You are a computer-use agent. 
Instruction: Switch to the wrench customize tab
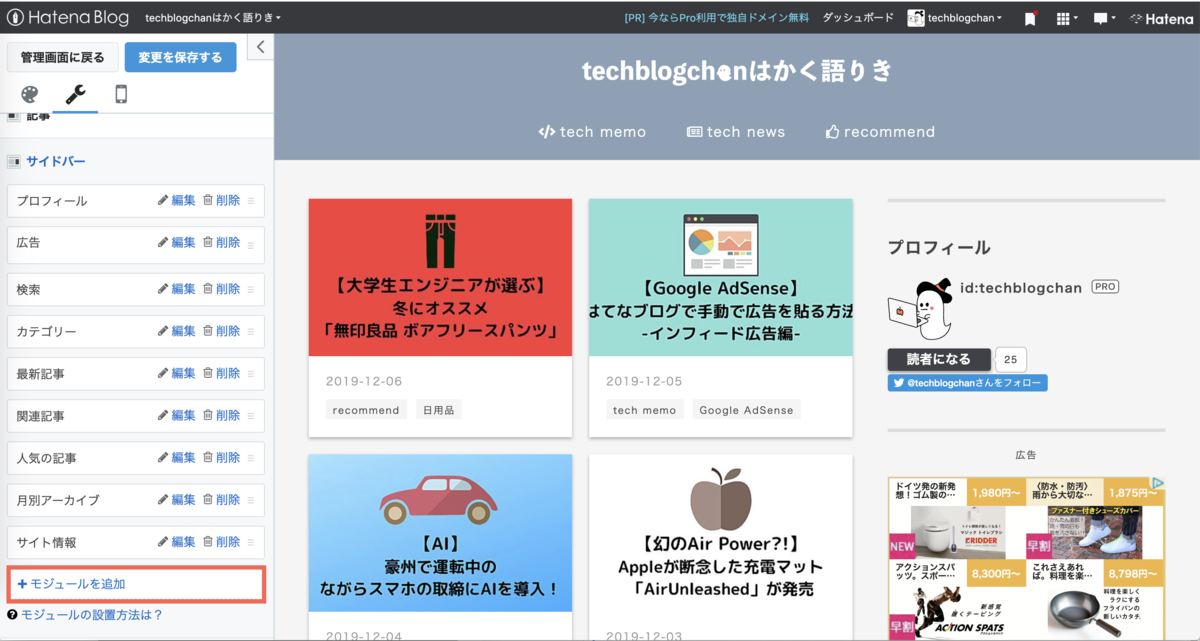(x=75, y=94)
